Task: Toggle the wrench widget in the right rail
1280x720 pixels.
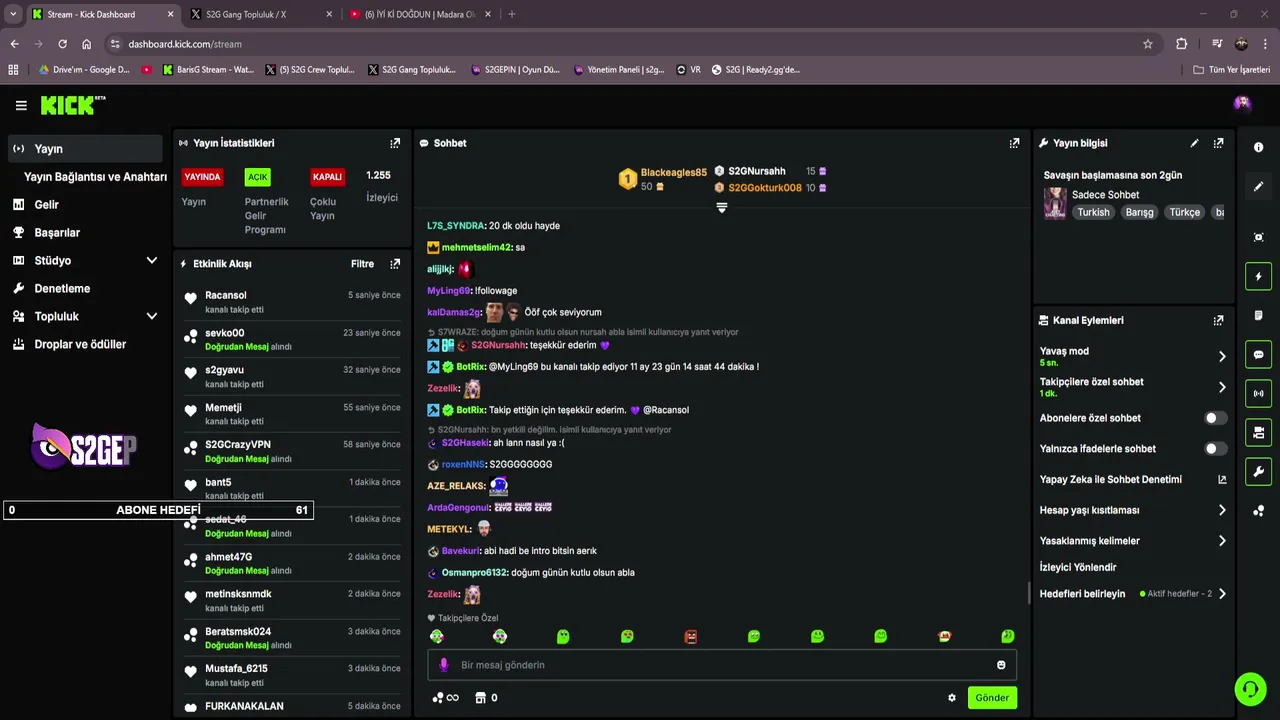Action: coord(1258,471)
